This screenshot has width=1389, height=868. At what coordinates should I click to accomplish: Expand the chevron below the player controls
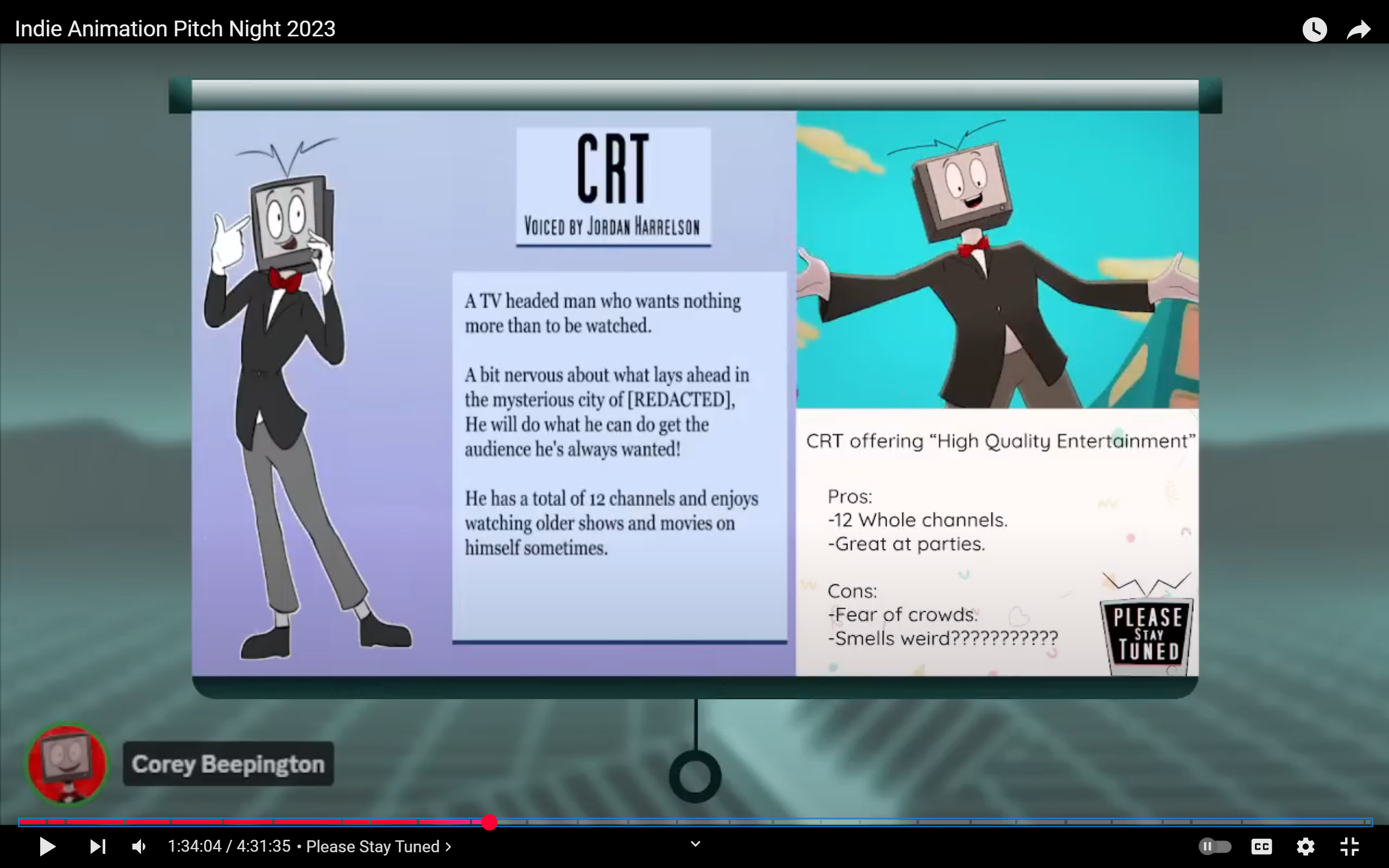[695, 844]
